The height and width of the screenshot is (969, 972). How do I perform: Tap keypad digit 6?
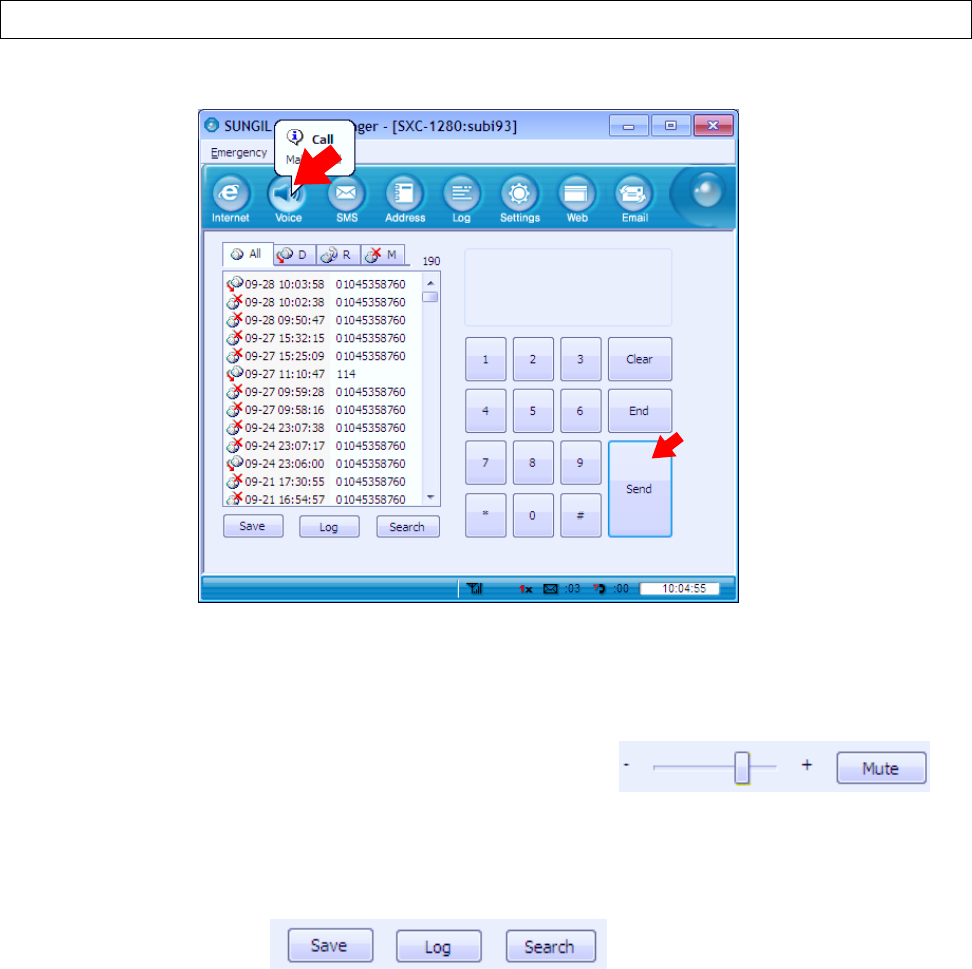(581, 410)
